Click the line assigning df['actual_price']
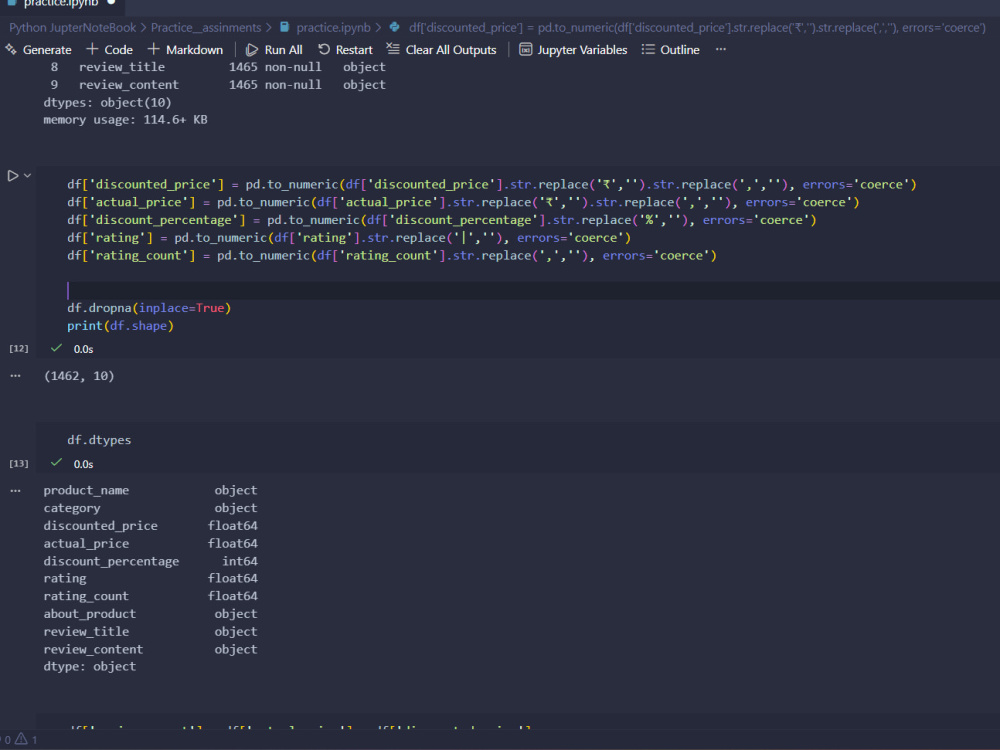Screen dimensions: 1000x750 (463, 202)
